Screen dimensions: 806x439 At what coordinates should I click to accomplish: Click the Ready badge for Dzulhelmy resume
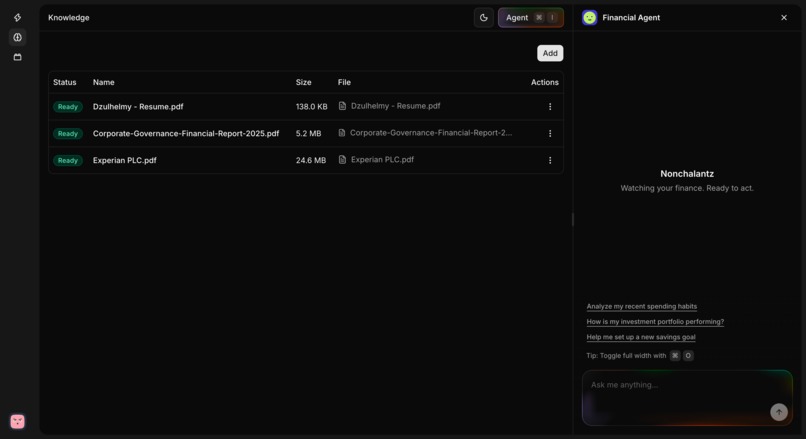[x=68, y=106]
